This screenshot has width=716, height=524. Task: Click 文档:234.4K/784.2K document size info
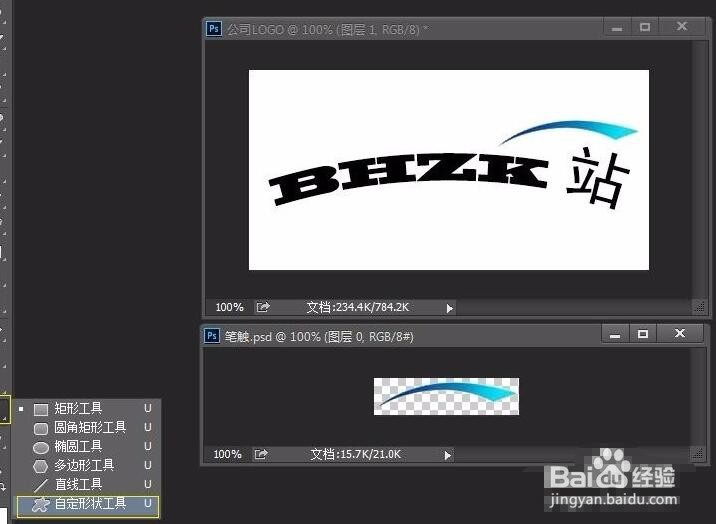[x=358, y=307]
